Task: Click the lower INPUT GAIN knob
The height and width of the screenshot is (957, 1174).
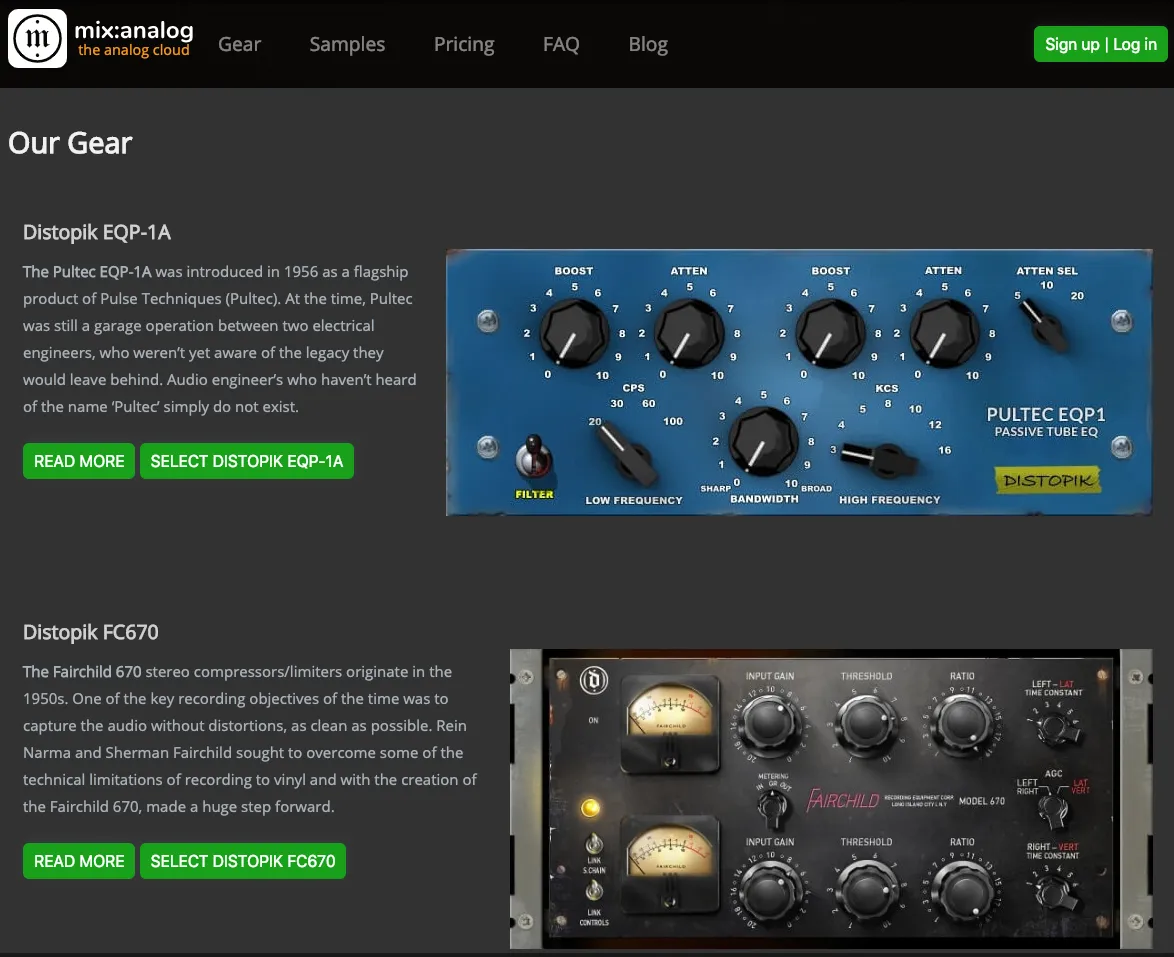Action: tap(770, 891)
